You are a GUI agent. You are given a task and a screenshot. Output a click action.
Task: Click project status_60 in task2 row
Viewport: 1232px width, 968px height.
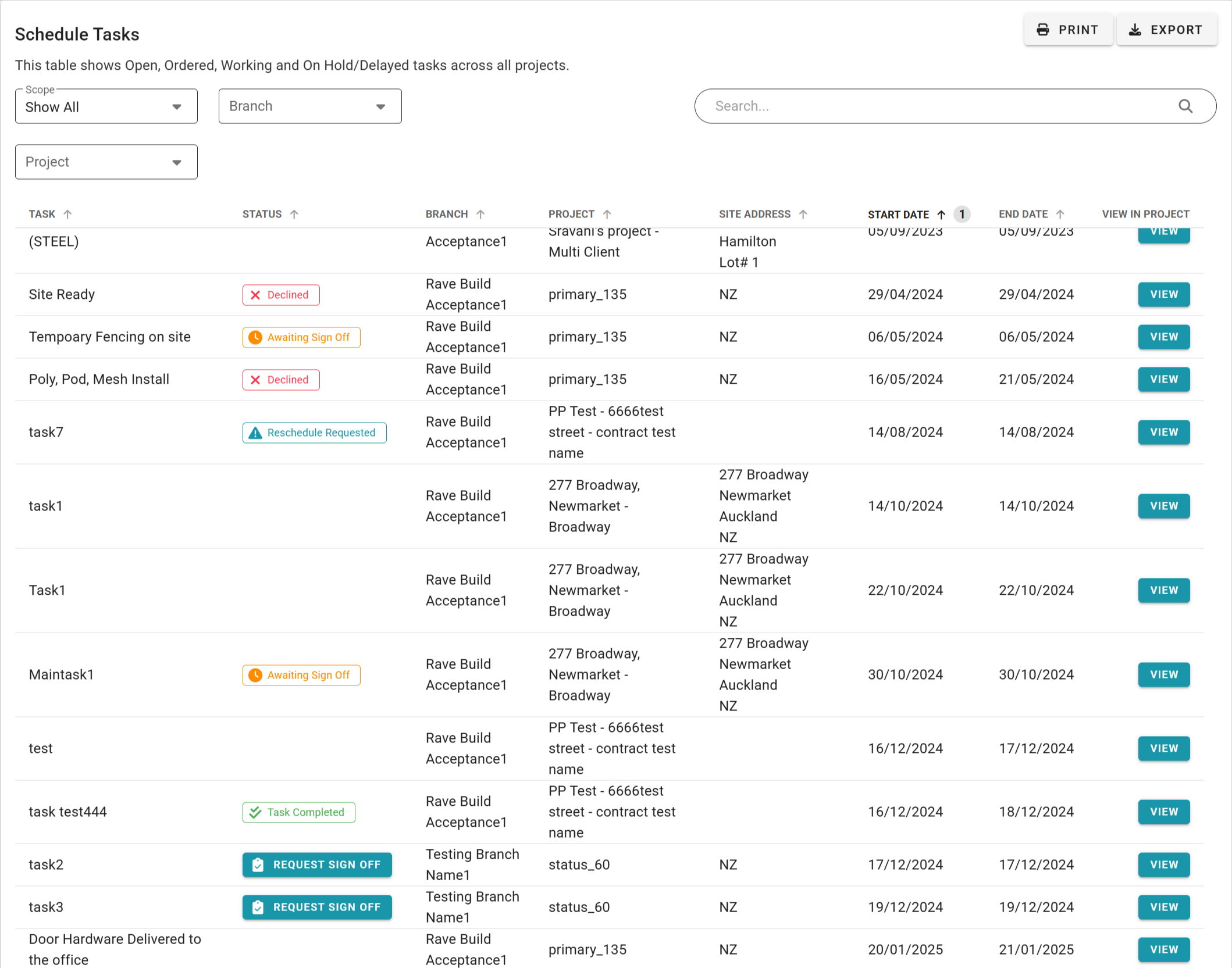point(579,865)
